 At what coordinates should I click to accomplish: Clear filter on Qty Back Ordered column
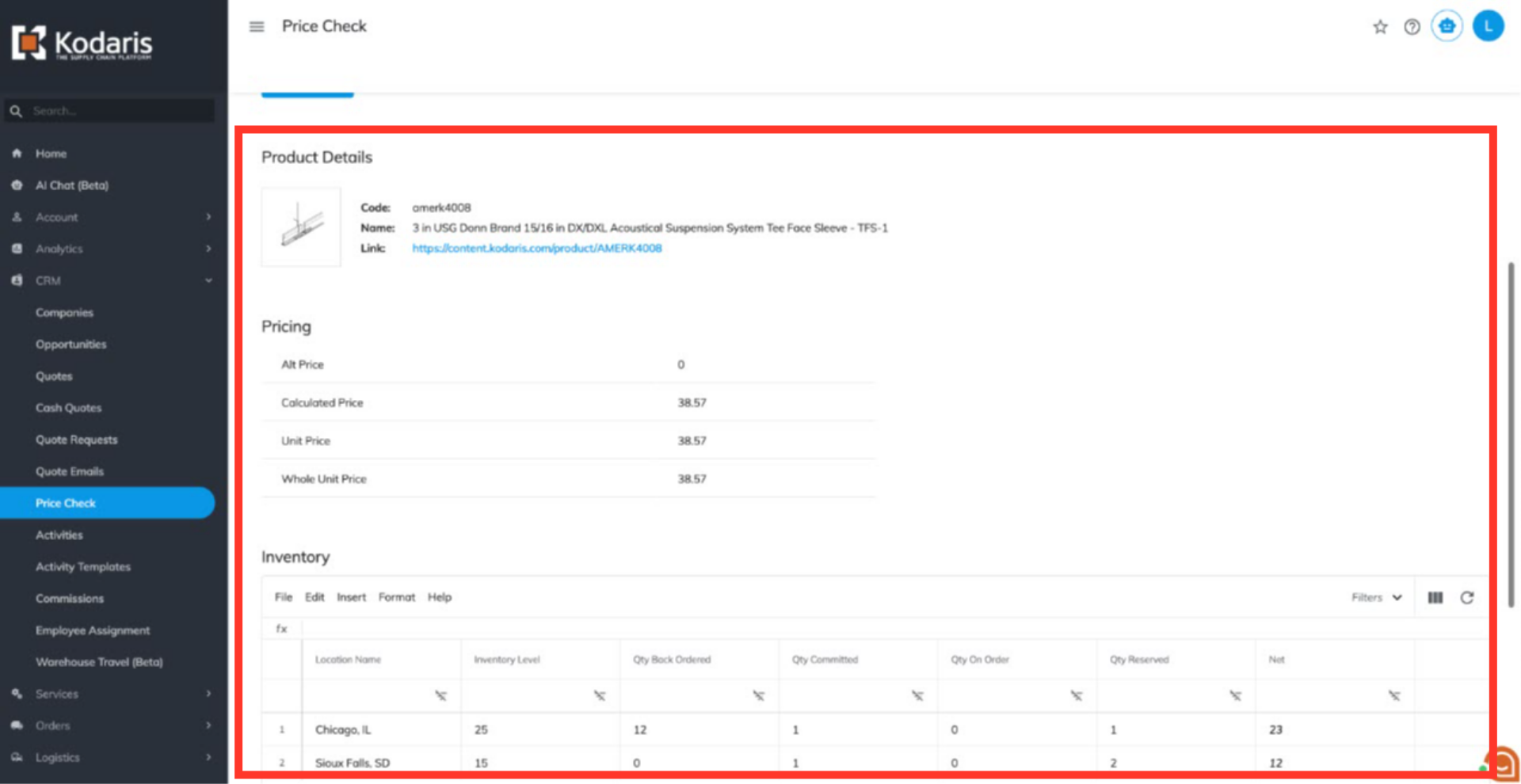pyautogui.click(x=758, y=695)
